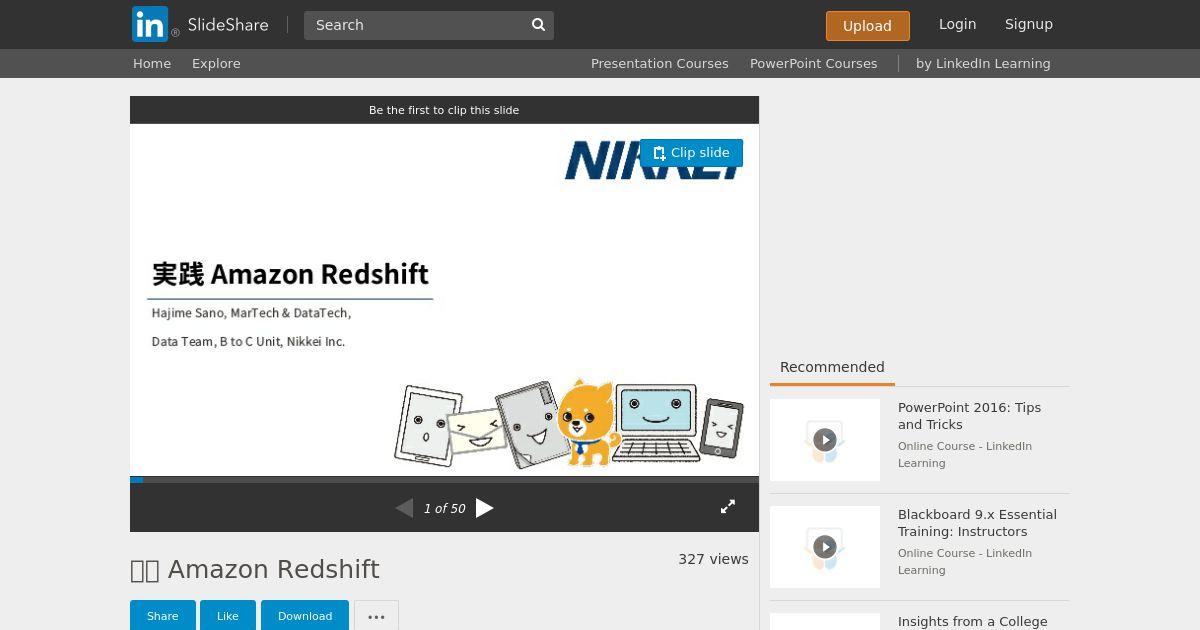
Task: Click the Like button
Action: click(228, 616)
